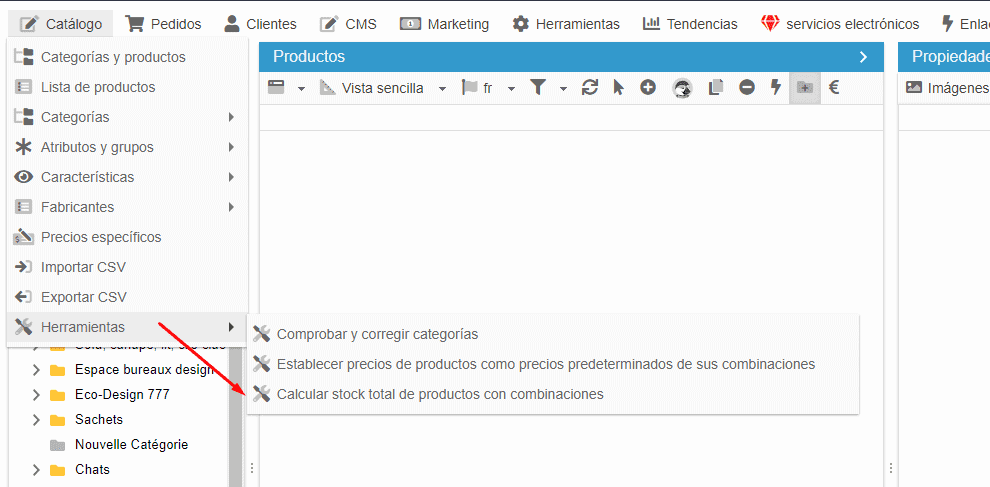Viewport: 990px width, 487px height.
Task: Expand the Sachets category folder
Action: 36,420
